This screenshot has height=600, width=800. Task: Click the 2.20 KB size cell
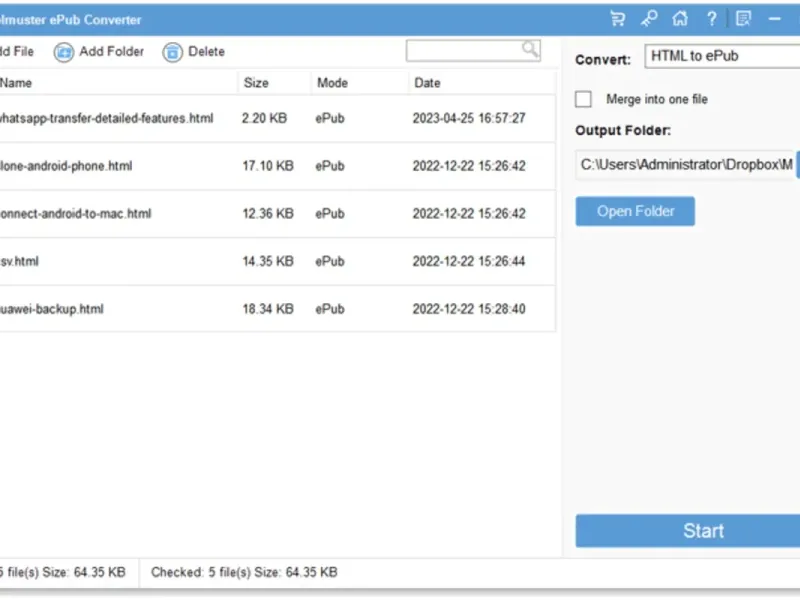pos(264,118)
